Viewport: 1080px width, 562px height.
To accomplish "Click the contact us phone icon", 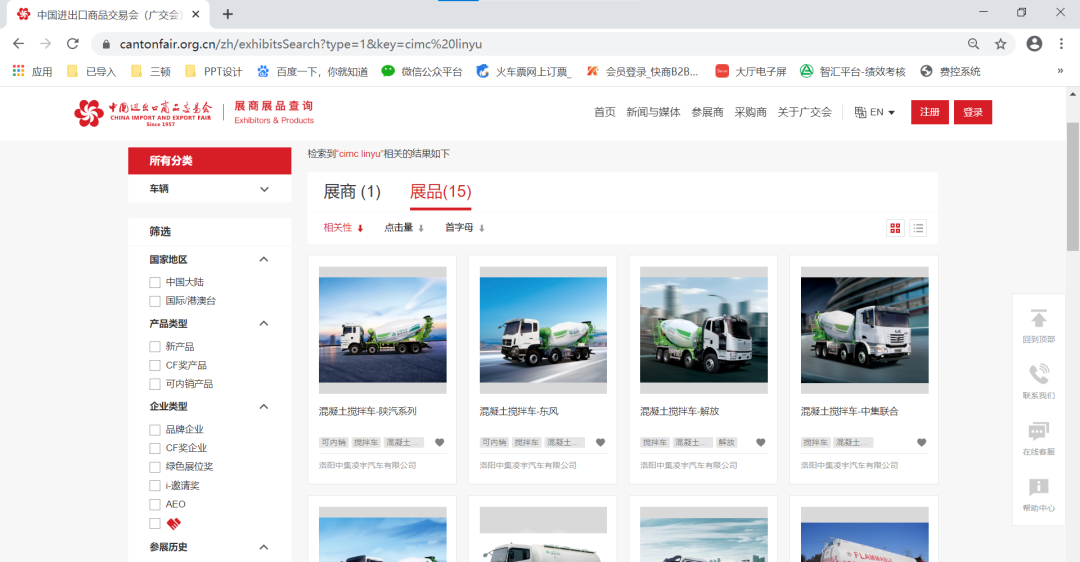I will coord(1039,374).
